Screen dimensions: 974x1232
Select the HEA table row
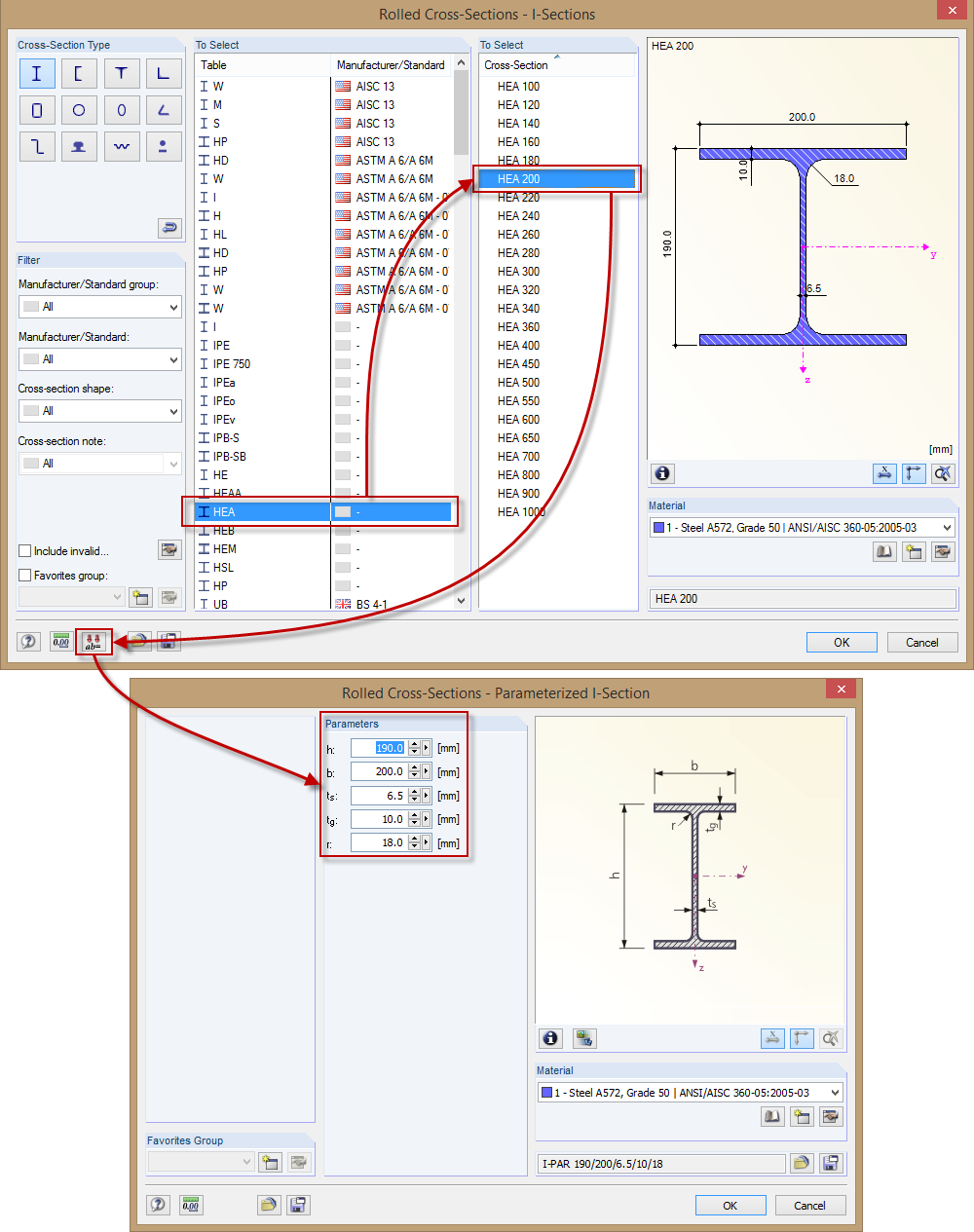point(323,511)
